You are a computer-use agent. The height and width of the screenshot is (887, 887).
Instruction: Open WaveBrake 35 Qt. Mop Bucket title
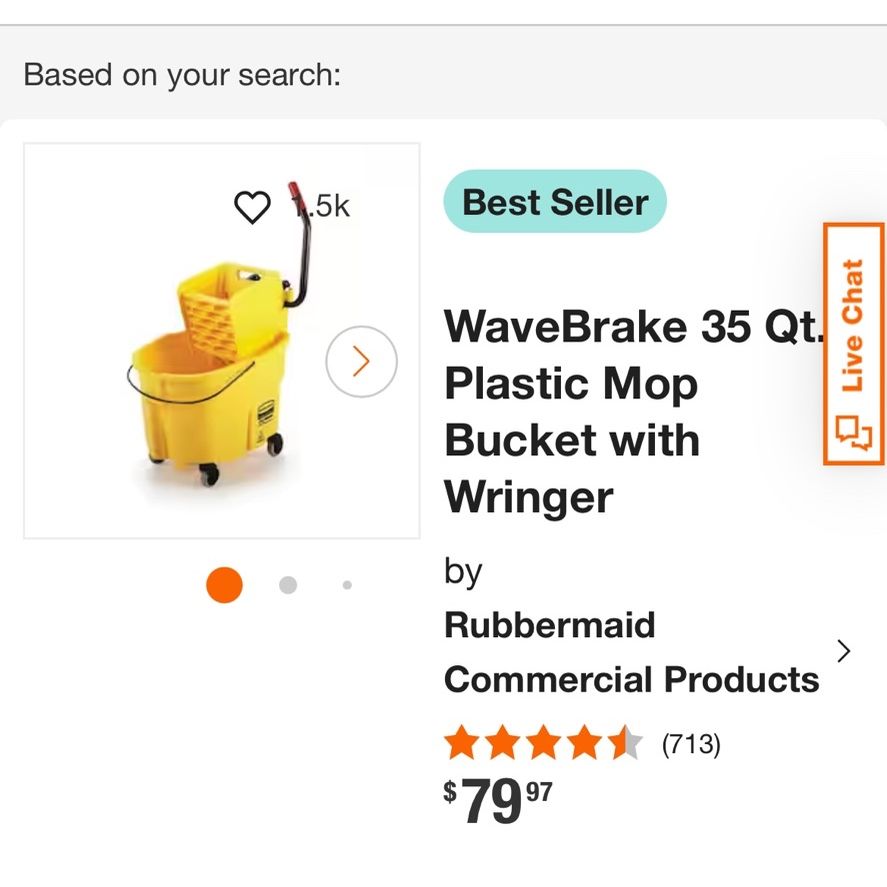pyautogui.click(x=634, y=411)
